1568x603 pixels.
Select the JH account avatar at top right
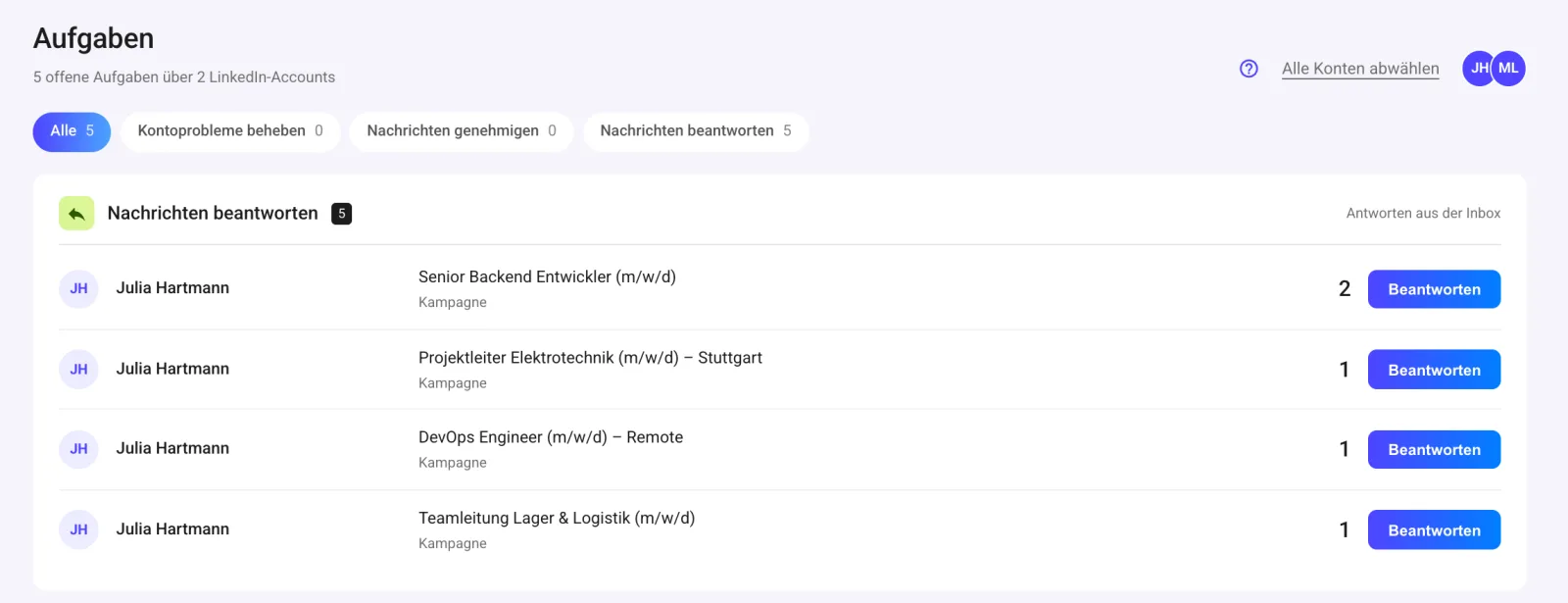(1477, 69)
